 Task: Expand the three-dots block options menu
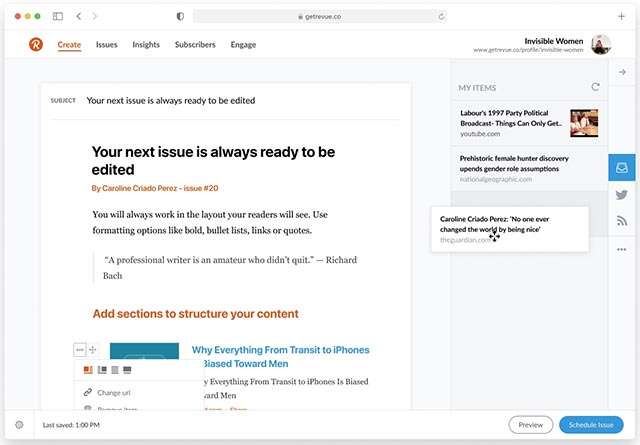pyautogui.click(x=80, y=349)
